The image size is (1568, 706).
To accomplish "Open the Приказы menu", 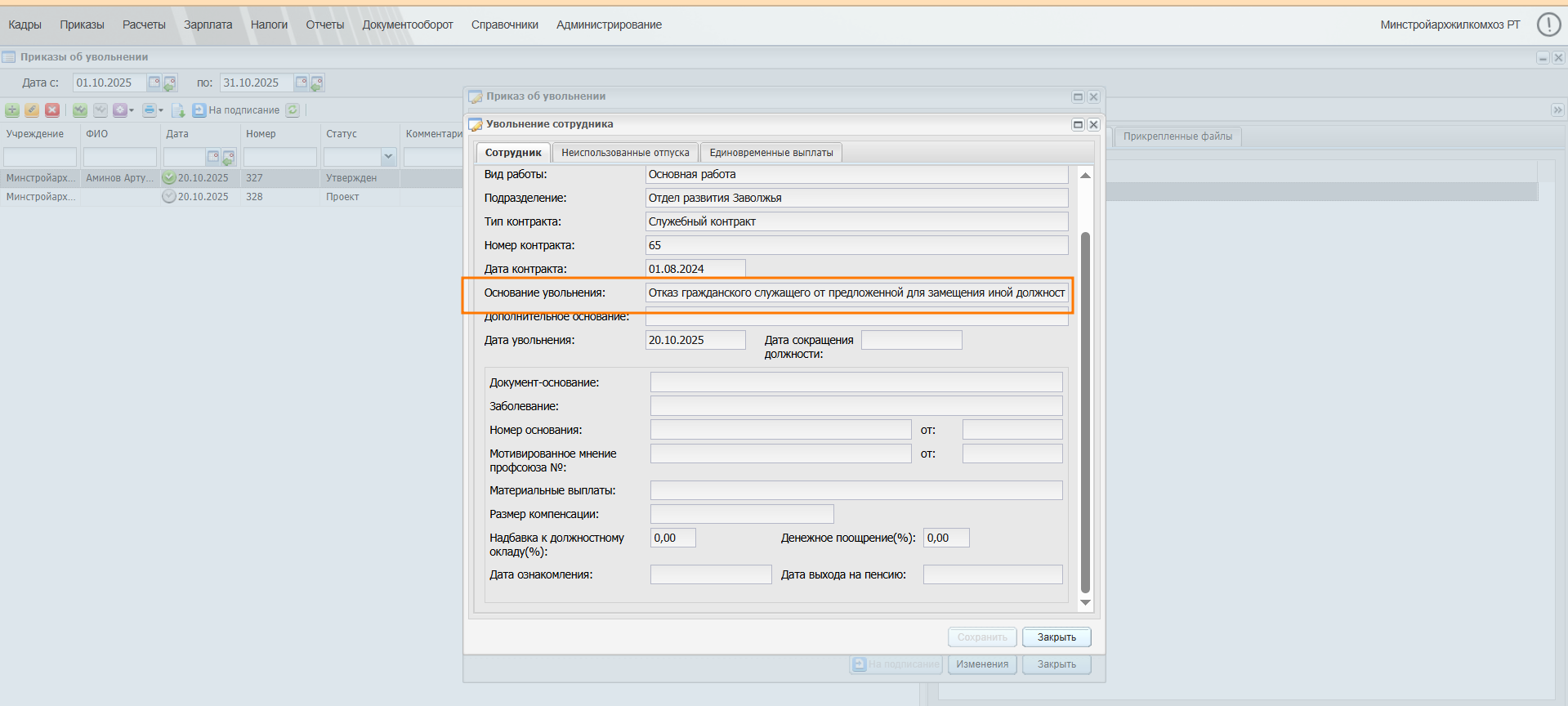I will [82, 25].
